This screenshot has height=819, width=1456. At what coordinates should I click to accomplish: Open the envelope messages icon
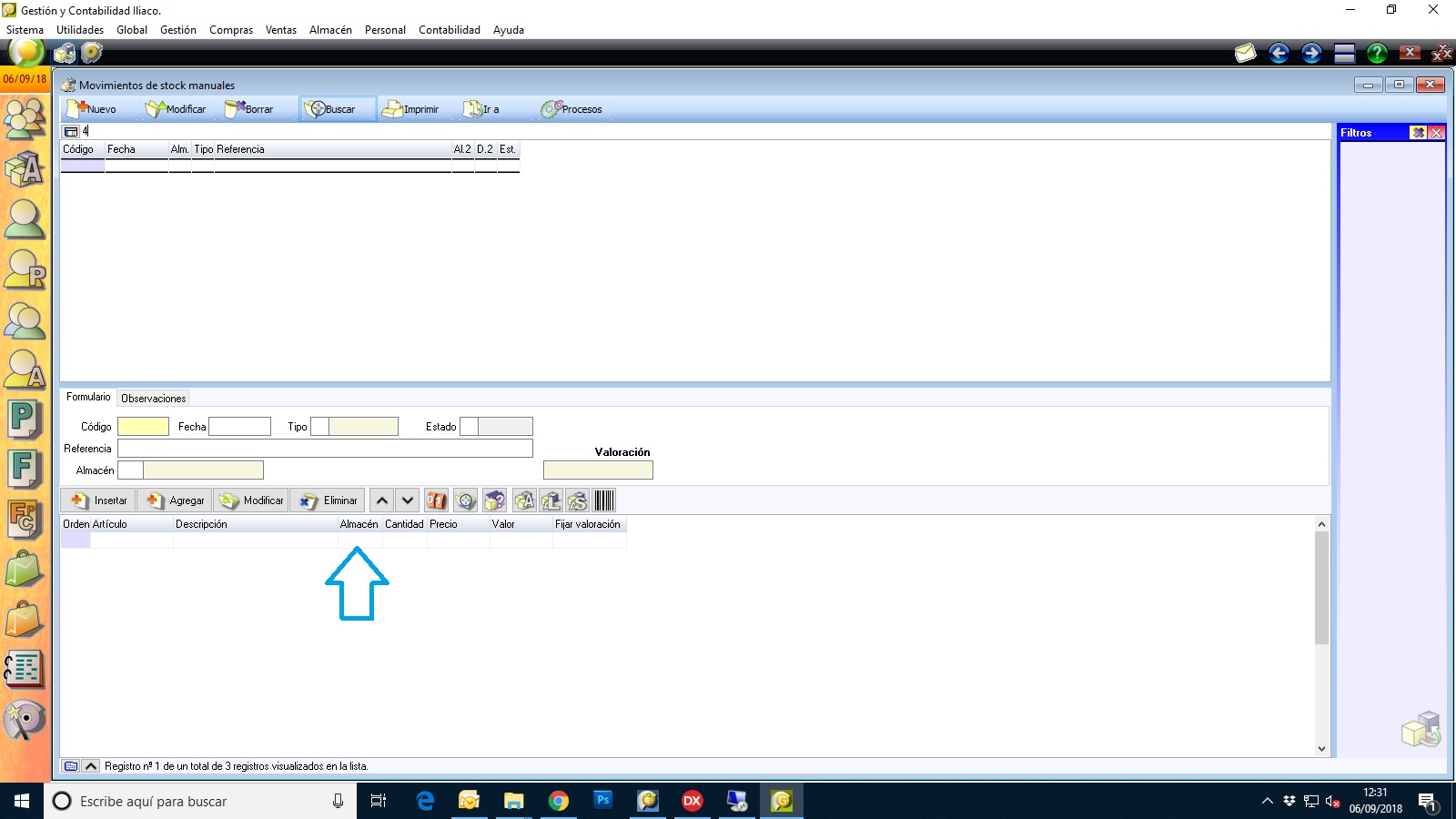1245,54
